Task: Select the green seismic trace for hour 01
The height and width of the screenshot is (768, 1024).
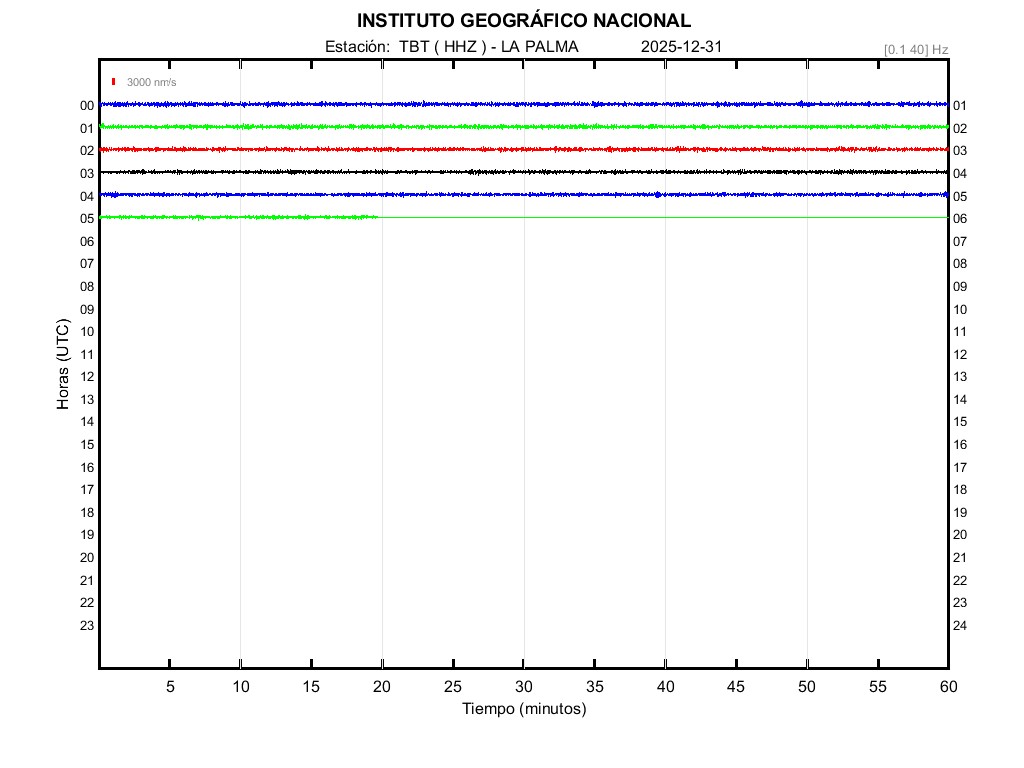Action: click(x=523, y=127)
